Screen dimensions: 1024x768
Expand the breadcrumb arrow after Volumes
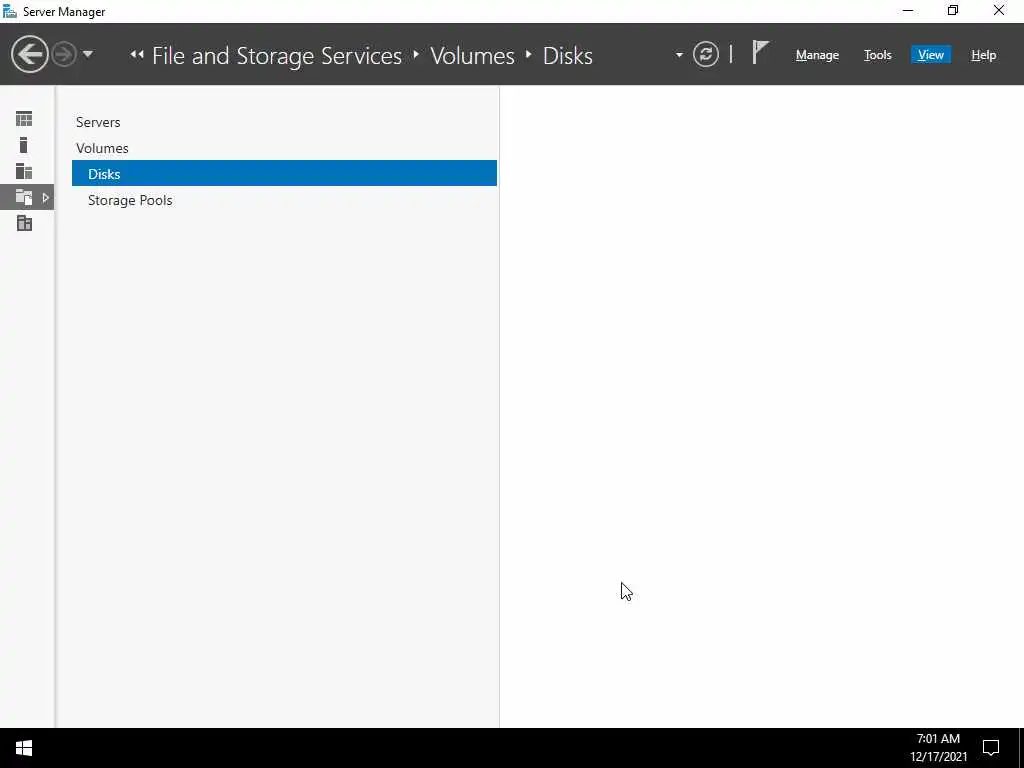(529, 55)
